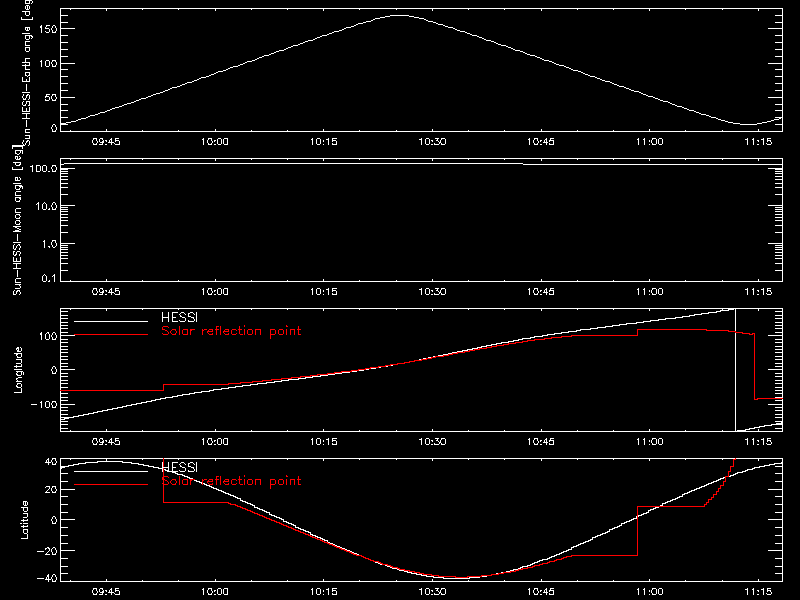The image size is (800, 600).
Task: Select the 10:00 label under Earth angle plot
Action: (215, 142)
